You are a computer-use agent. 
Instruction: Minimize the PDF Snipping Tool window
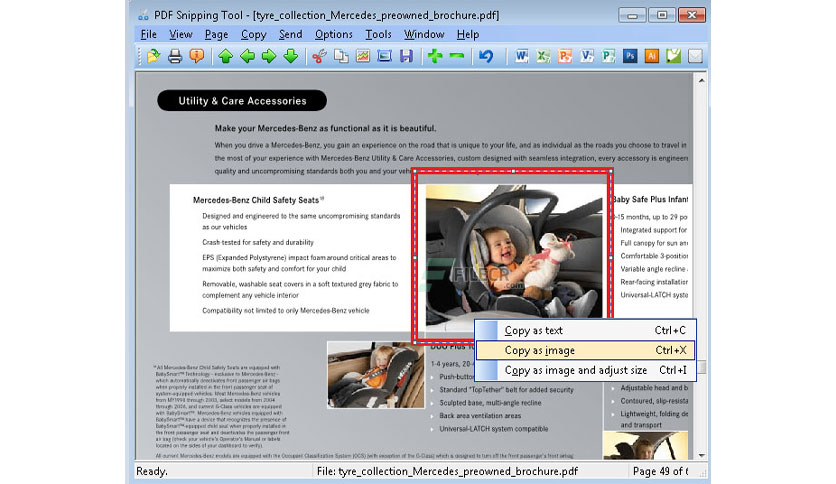point(632,15)
